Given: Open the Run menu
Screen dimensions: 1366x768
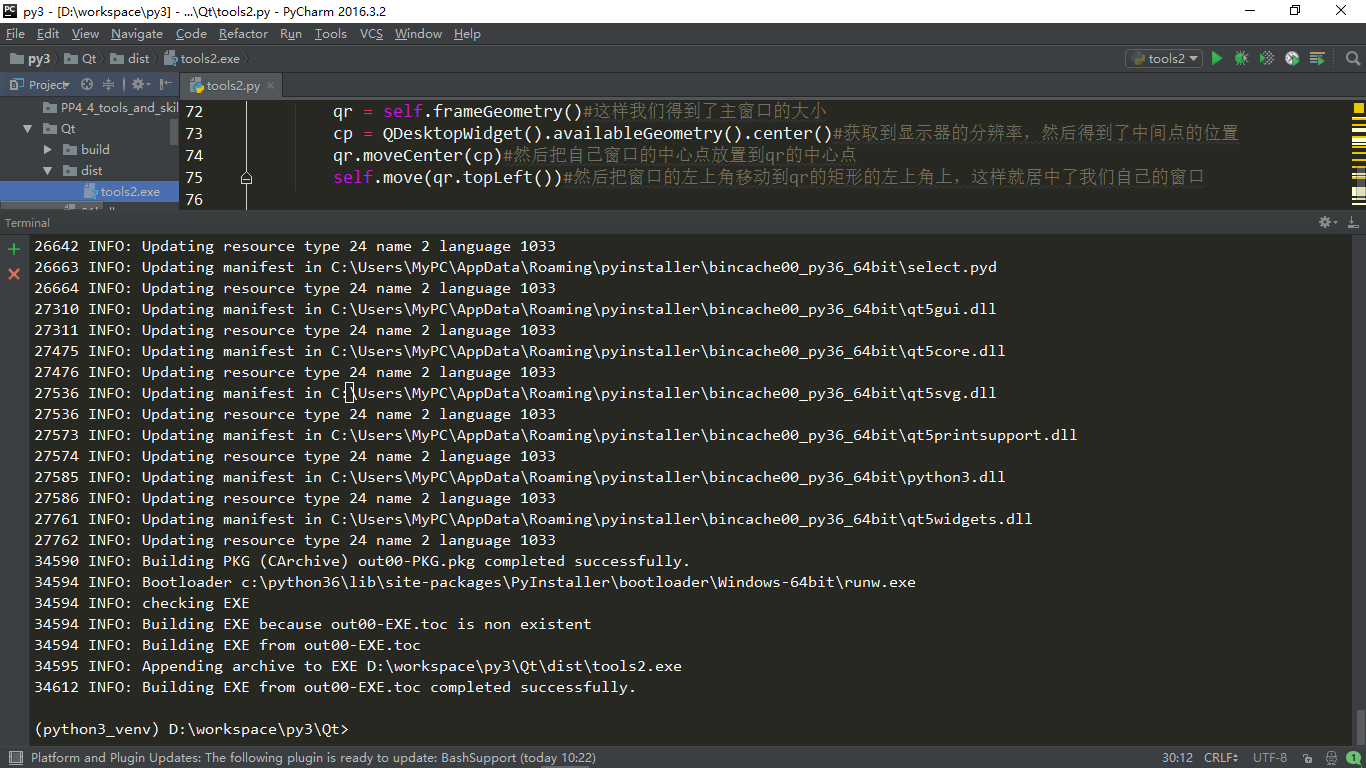Looking at the screenshot, I should pos(291,34).
